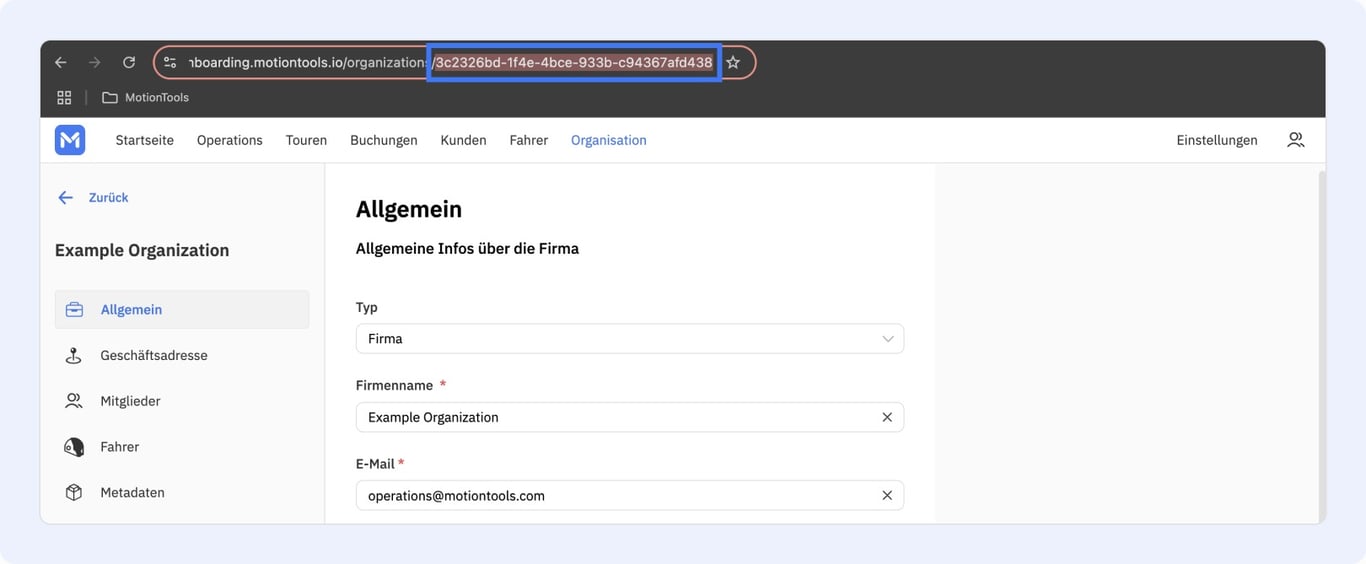Click 'Allgemeine Infos über die Firma' text
This screenshot has height=564, width=1366.
(x=467, y=249)
